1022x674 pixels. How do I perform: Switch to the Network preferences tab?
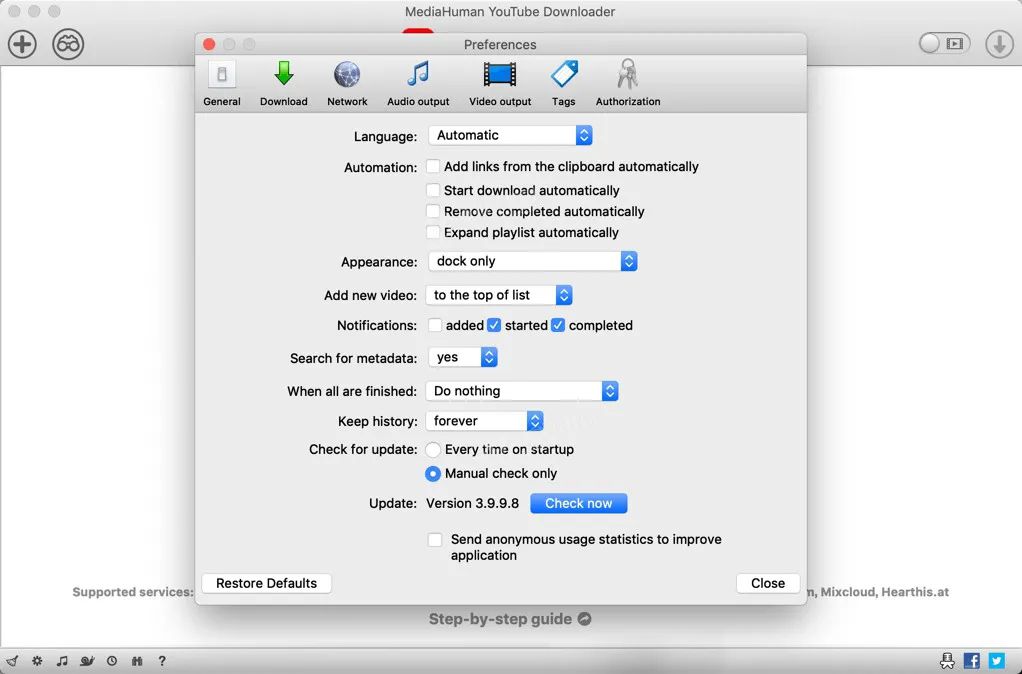[347, 83]
